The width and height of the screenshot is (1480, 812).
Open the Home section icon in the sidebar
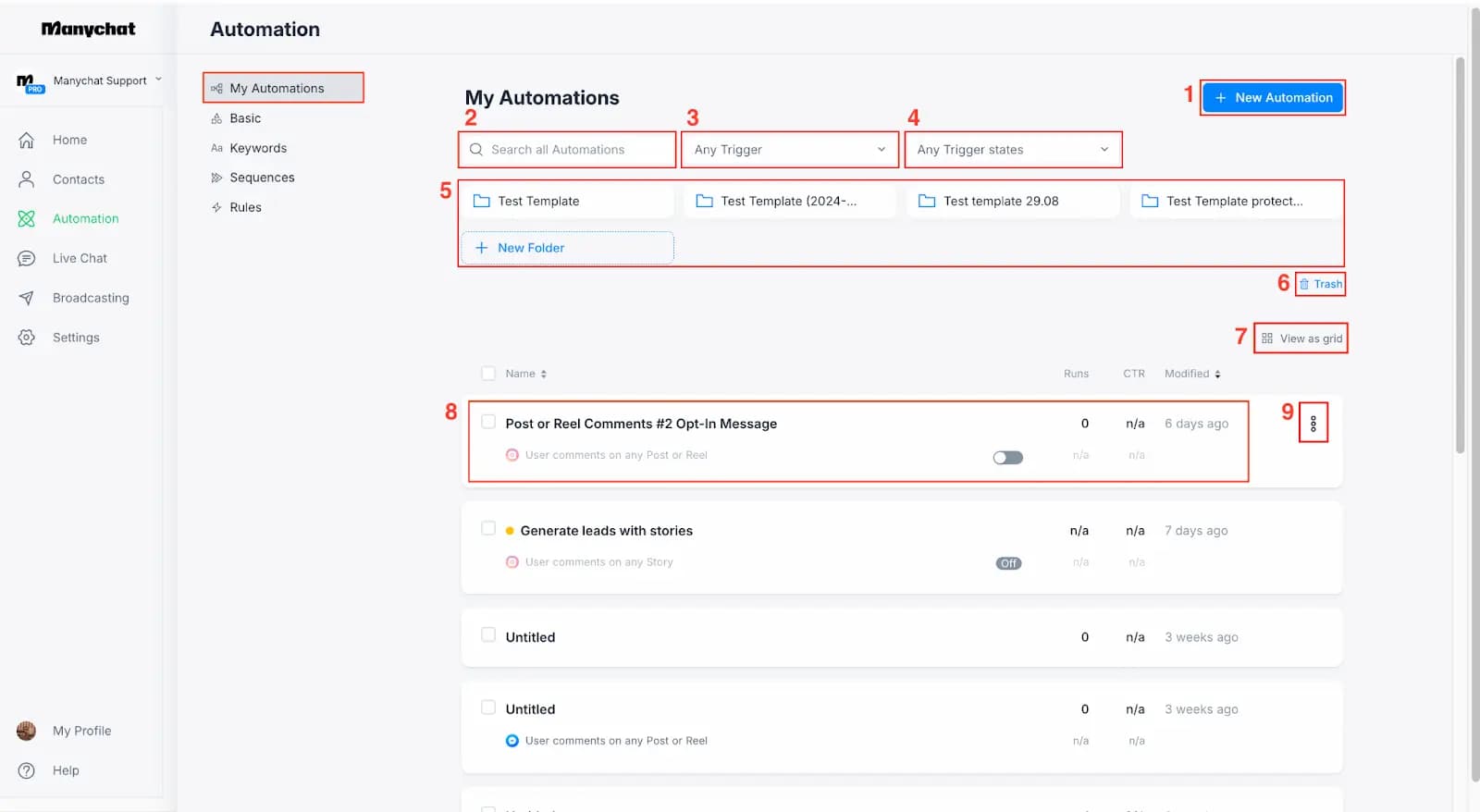pyautogui.click(x=27, y=140)
